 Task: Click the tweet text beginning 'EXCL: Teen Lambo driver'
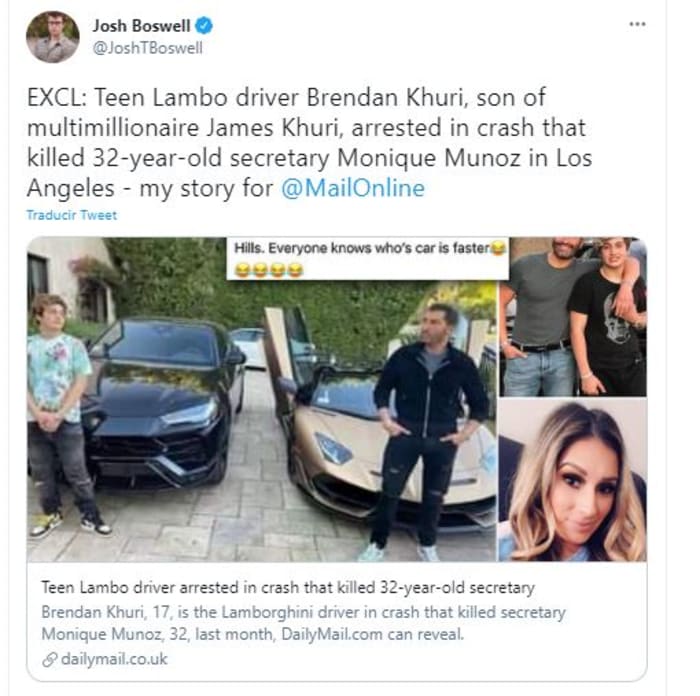(309, 143)
